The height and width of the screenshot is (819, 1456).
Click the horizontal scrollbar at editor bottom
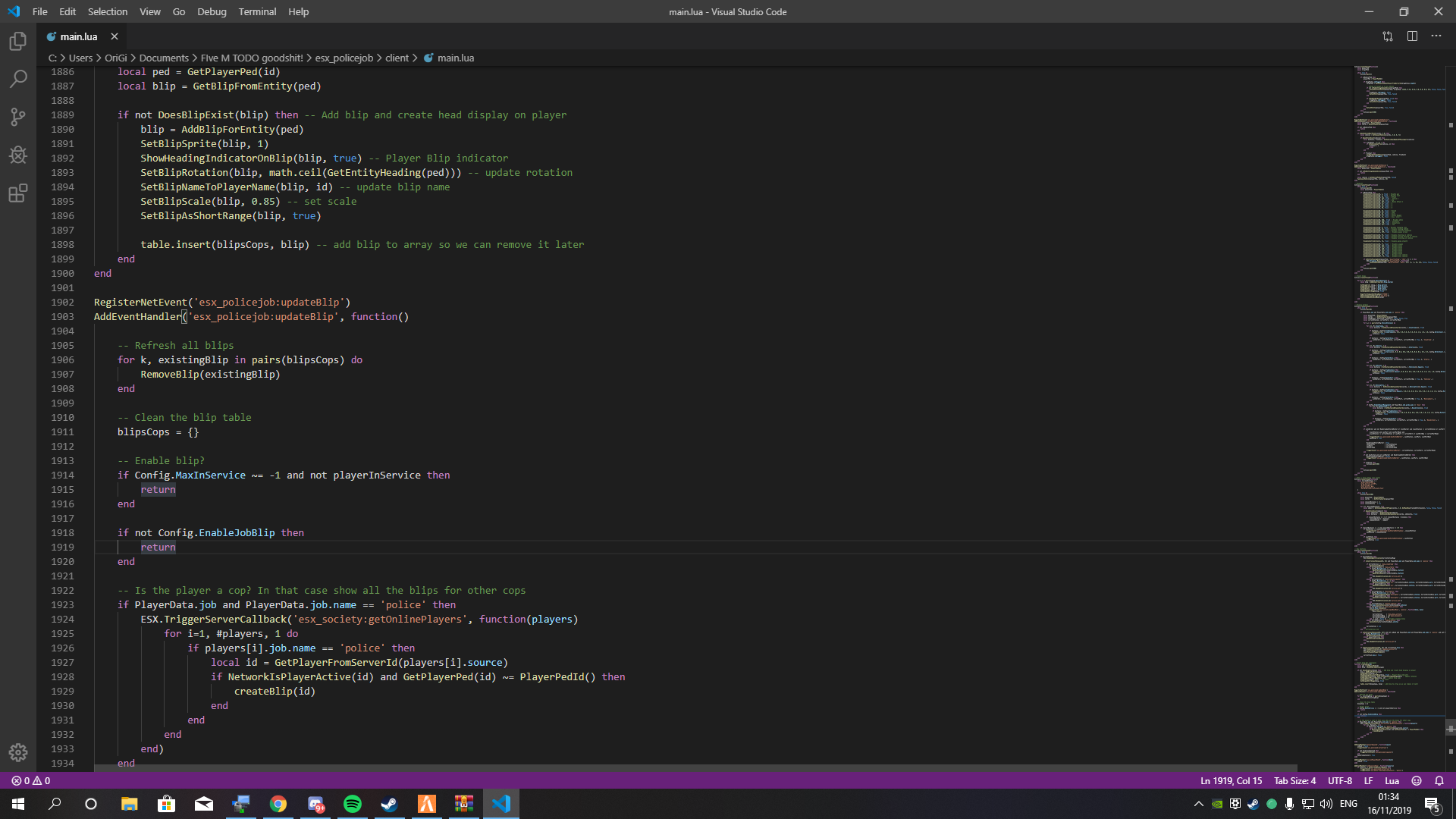pos(695,767)
